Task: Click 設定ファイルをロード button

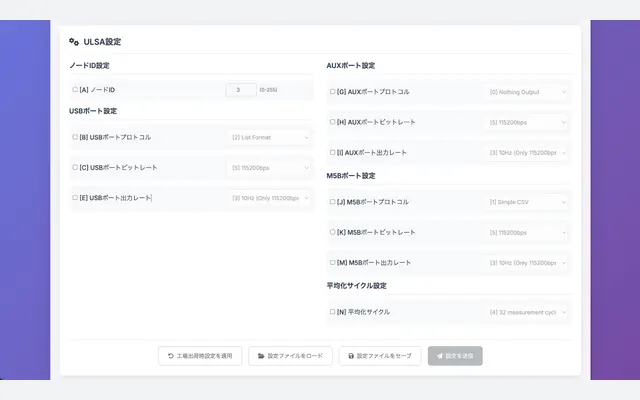Action: [x=290, y=356]
